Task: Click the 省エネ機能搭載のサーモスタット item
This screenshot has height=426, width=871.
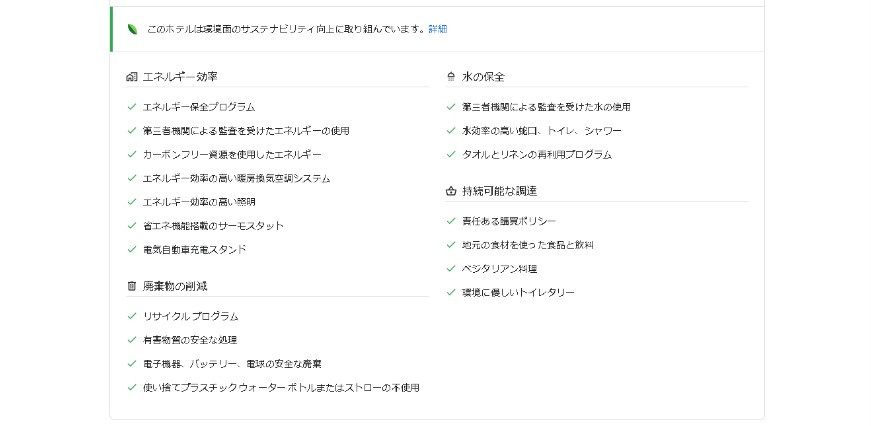Action: click(x=213, y=226)
